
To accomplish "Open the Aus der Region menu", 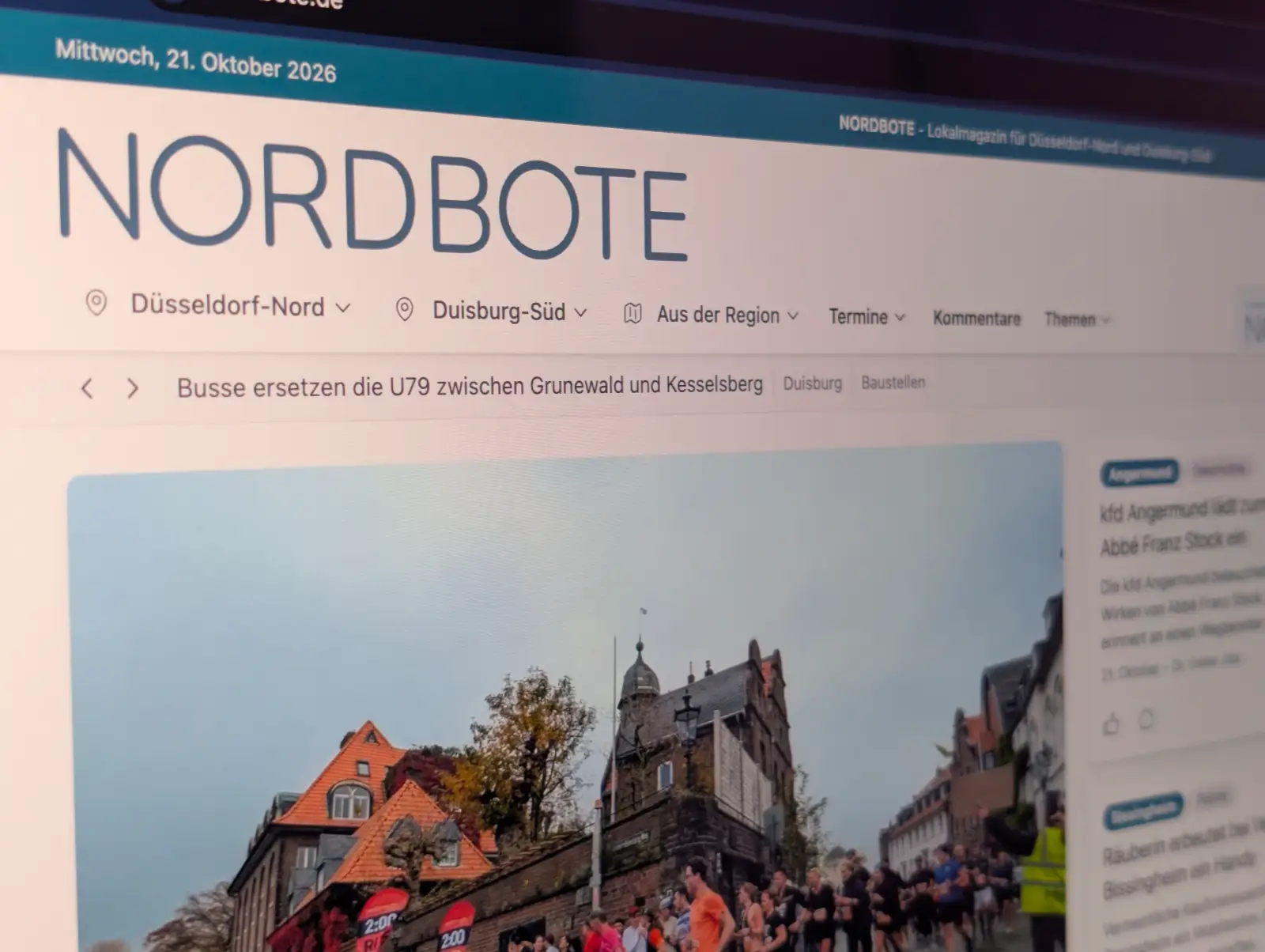I will tap(727, 315).
